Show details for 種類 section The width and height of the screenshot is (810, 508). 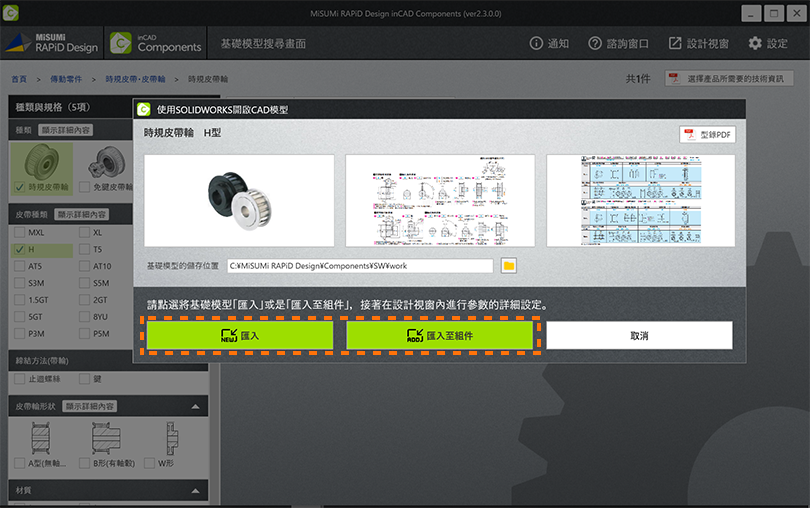coord(66,130)
